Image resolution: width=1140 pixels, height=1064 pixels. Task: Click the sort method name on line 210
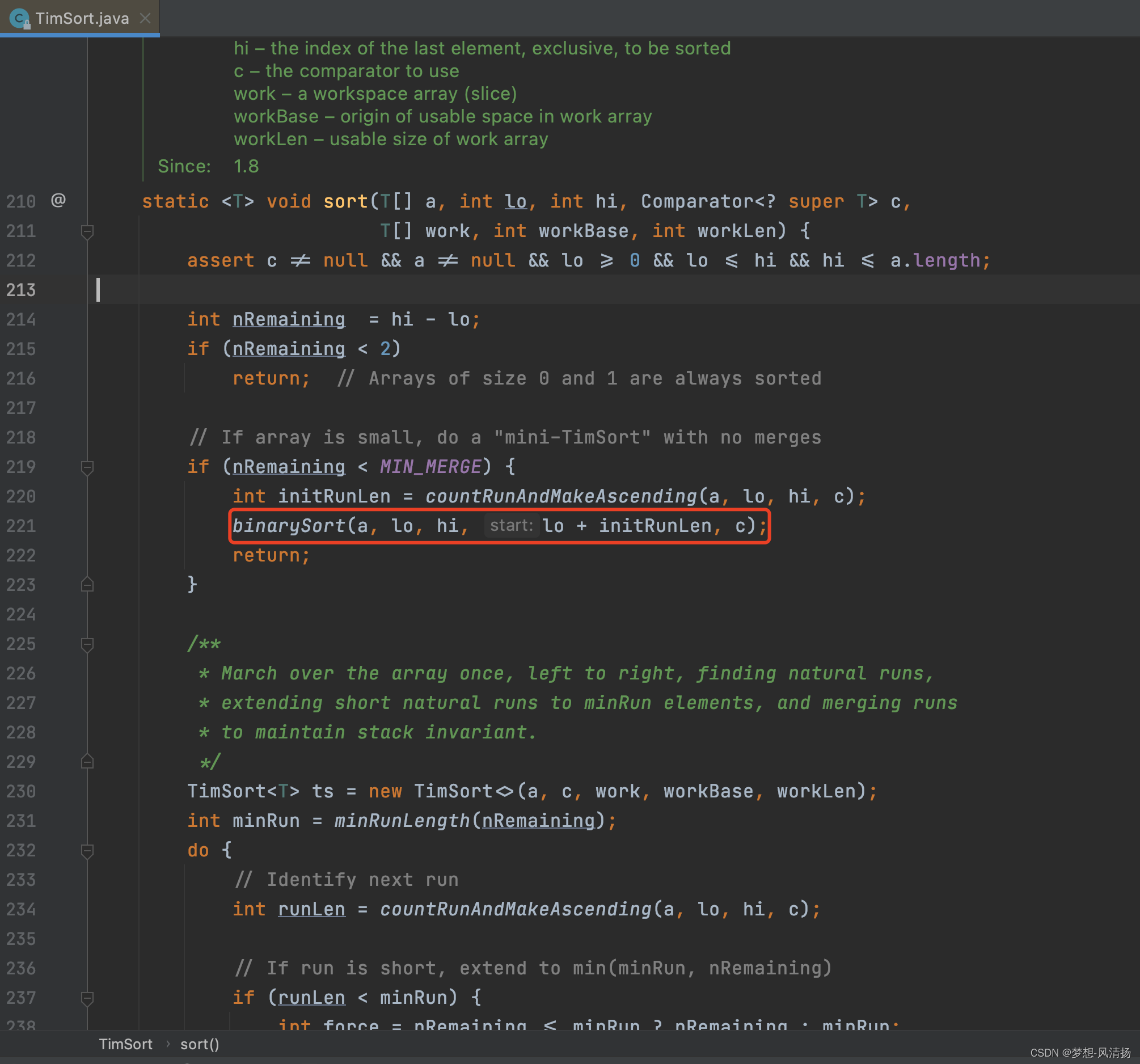pyautogui.click(x=345, y=201)
